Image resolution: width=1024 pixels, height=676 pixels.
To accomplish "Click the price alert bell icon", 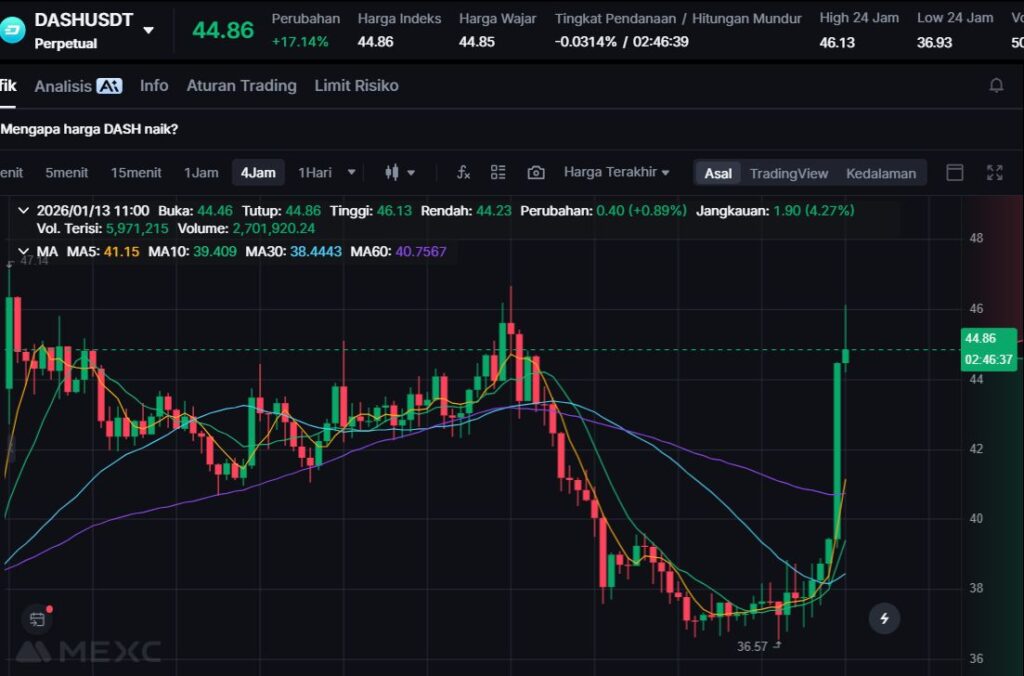I will [x=996, y=86].
